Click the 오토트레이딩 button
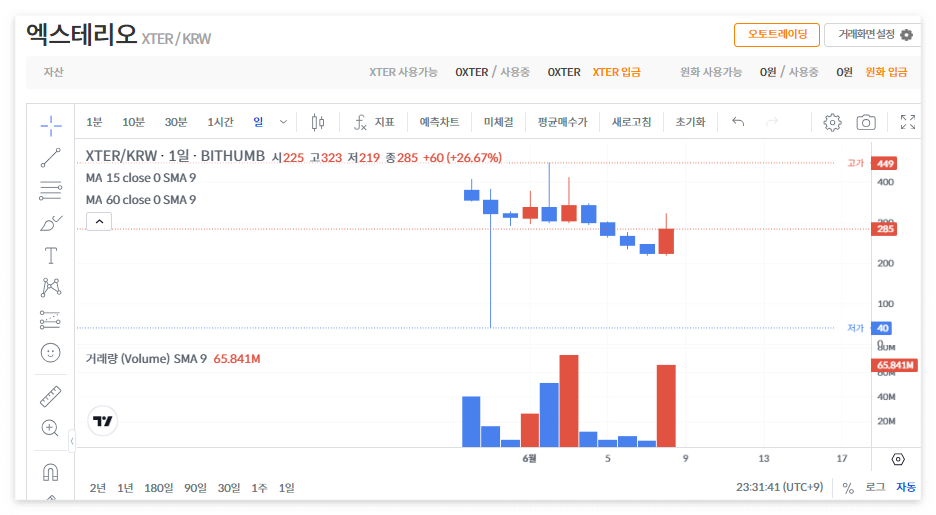936x515 pixels. [777, 35]
